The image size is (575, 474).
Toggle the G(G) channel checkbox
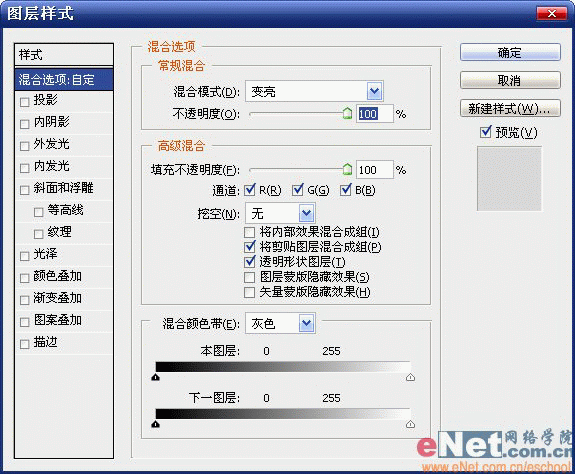298,190
